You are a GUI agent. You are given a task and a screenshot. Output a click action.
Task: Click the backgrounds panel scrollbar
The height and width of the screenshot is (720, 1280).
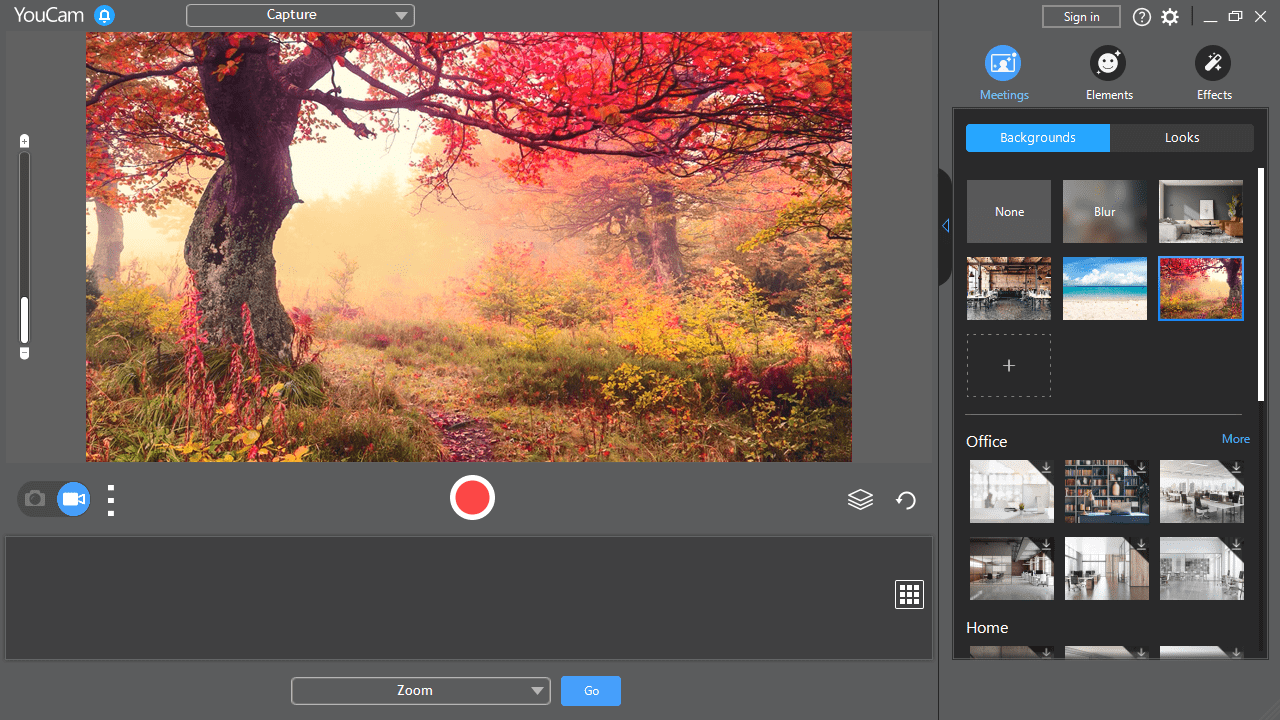1261,285
